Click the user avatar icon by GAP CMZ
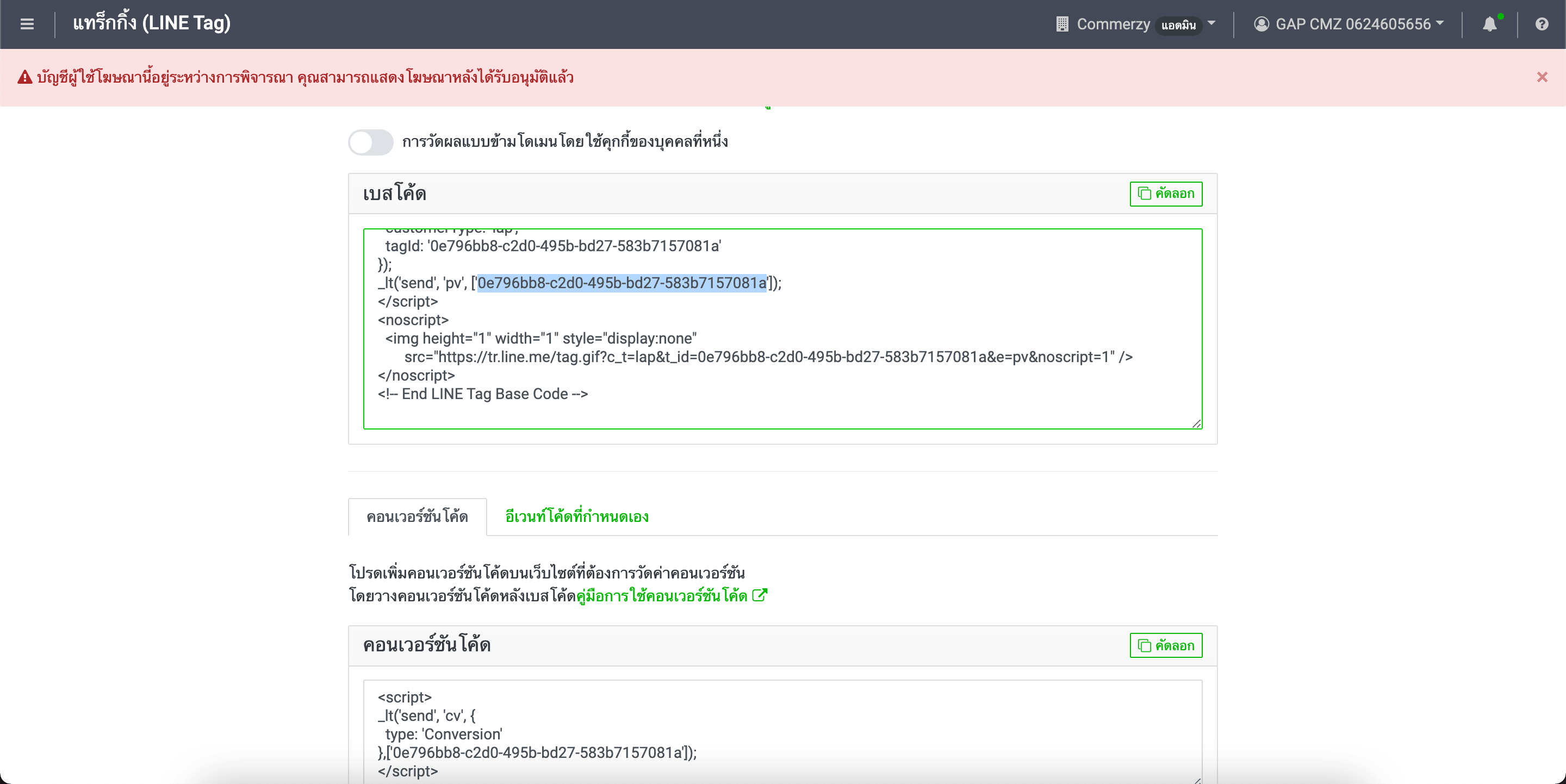Viewport: 1566px width, 784px height. (x=1261, y=24)
